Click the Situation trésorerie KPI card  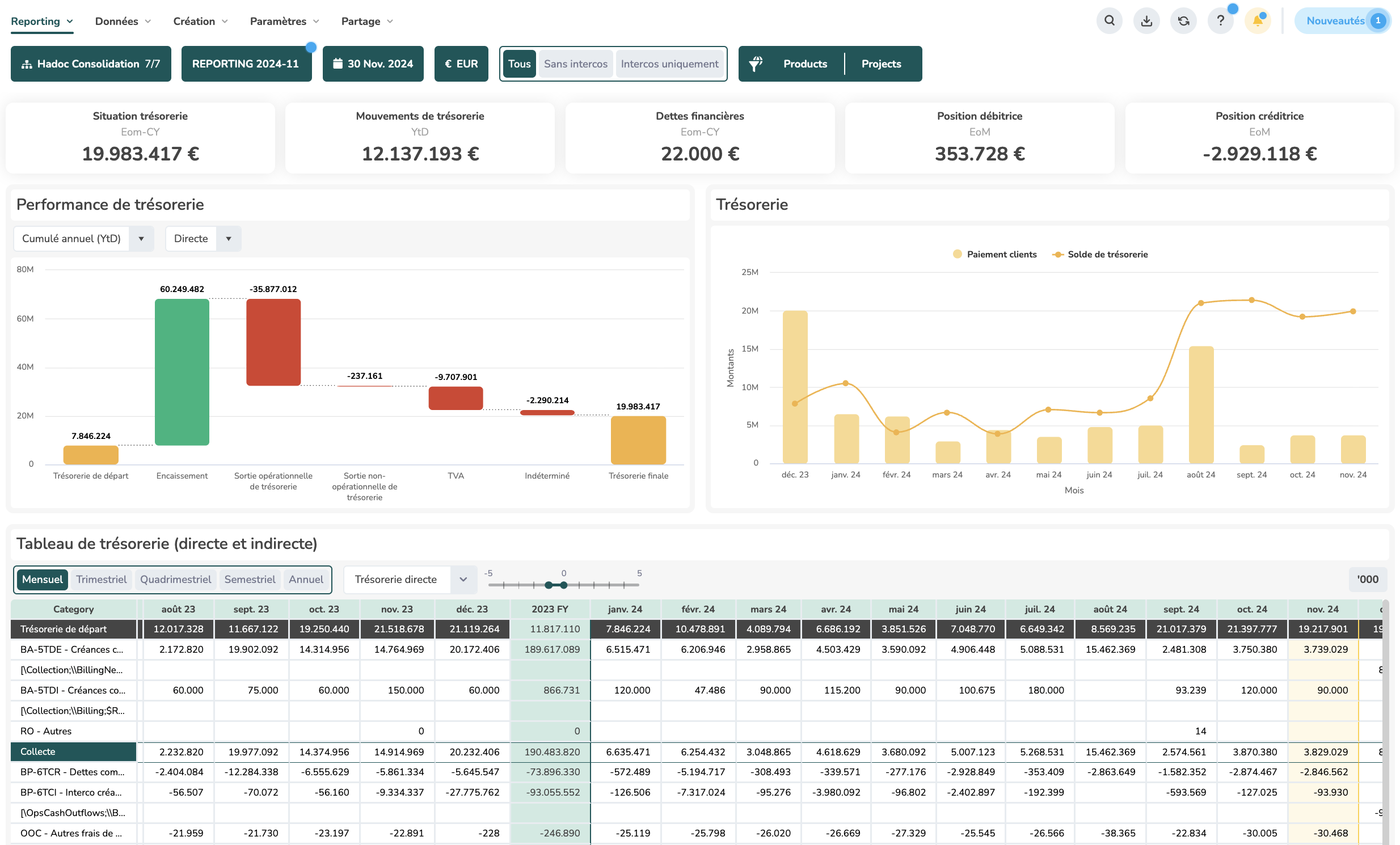(x=140, y=138)
